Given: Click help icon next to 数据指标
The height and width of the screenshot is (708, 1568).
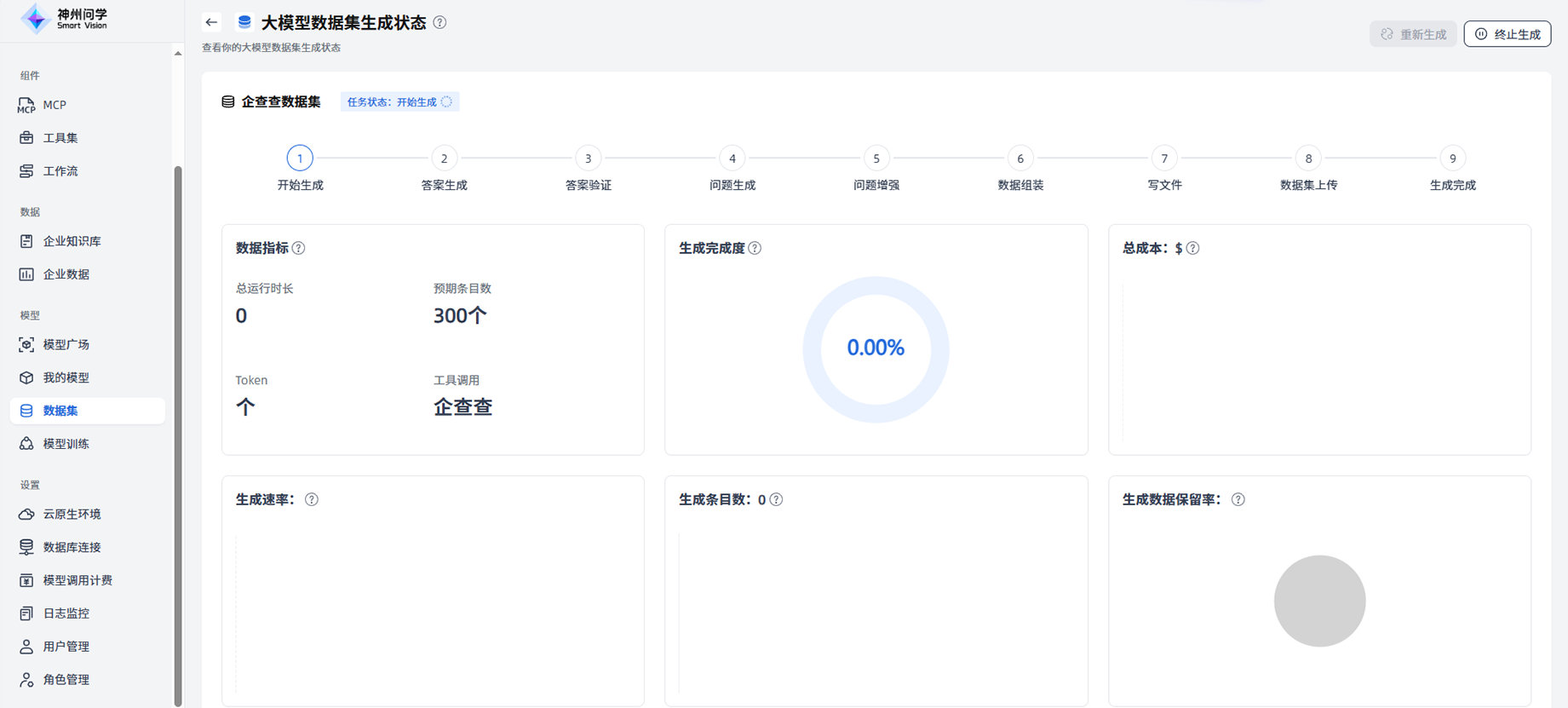Looking at the screenshot, I should [298, 248].
